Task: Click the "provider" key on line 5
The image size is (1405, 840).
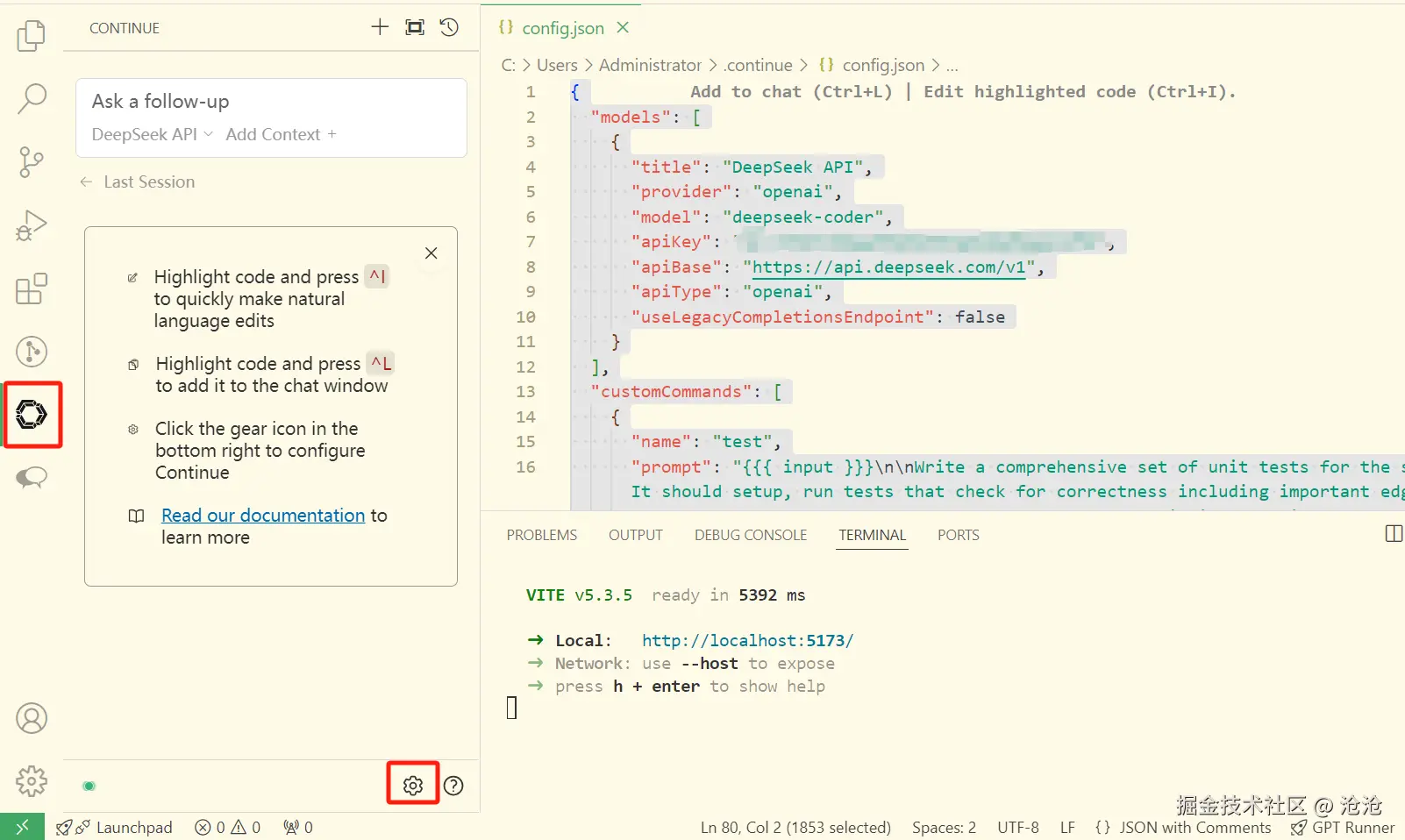Action: coord(682,192)
